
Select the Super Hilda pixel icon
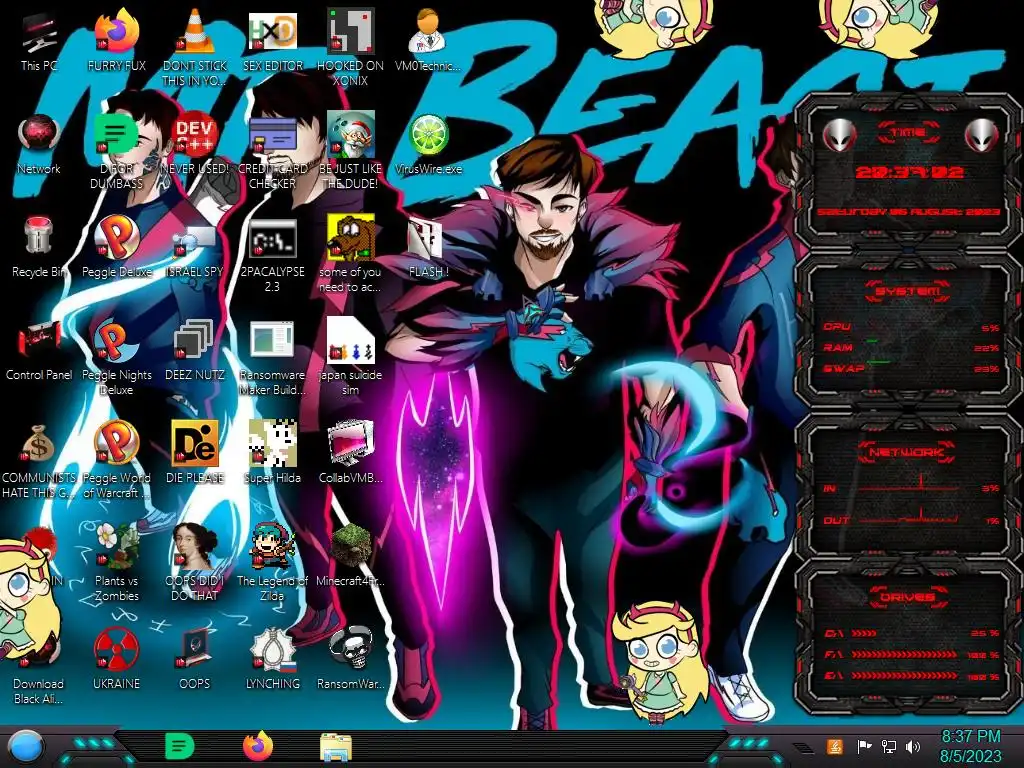click(x=273, y=443)
